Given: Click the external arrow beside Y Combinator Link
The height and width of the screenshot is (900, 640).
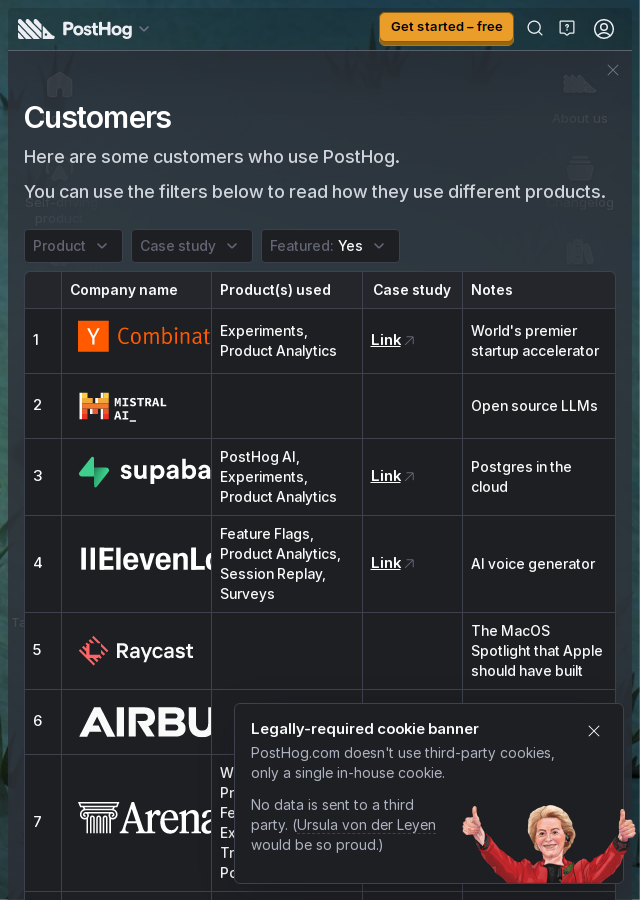Looking at the screenshot, I should [x=409, y=340].
